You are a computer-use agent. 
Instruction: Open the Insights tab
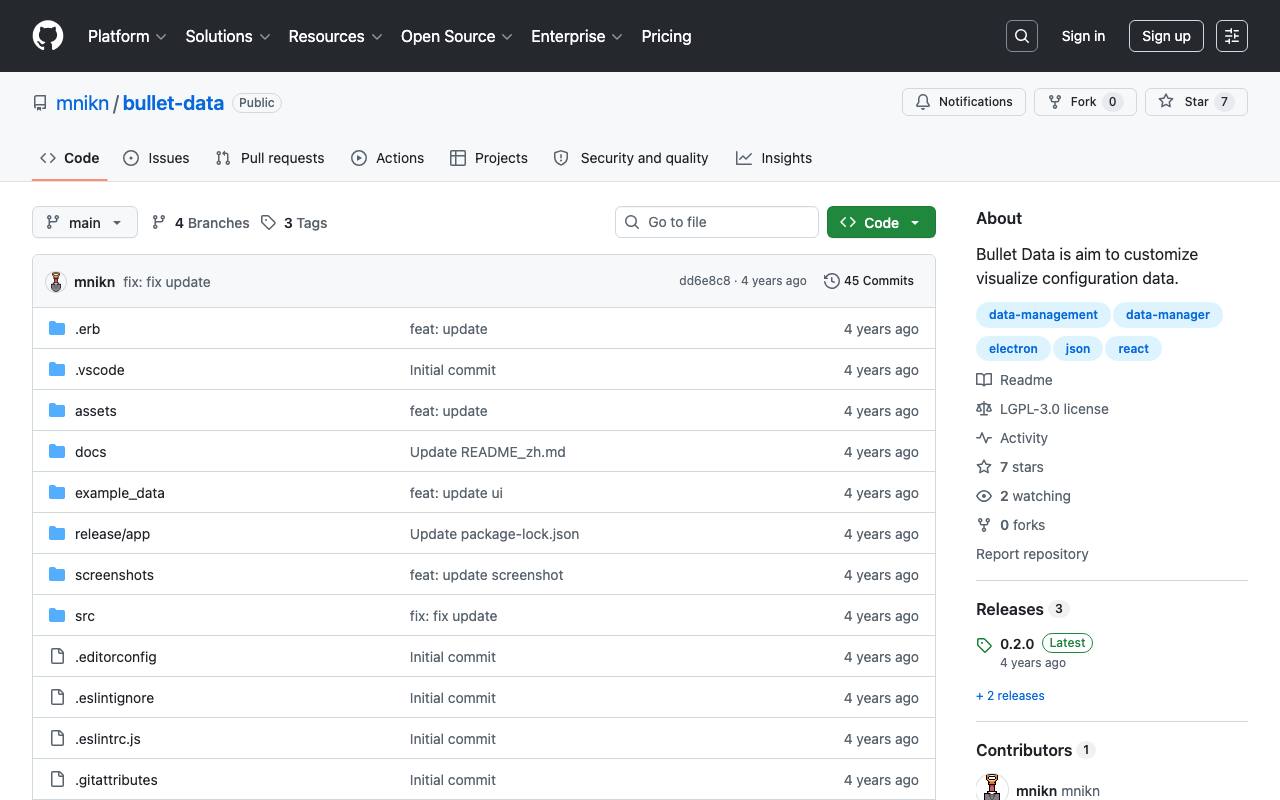pos(774,158)
